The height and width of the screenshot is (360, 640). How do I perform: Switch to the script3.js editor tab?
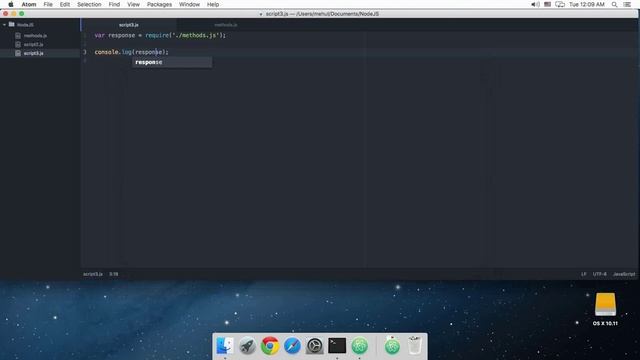point(129,25)
